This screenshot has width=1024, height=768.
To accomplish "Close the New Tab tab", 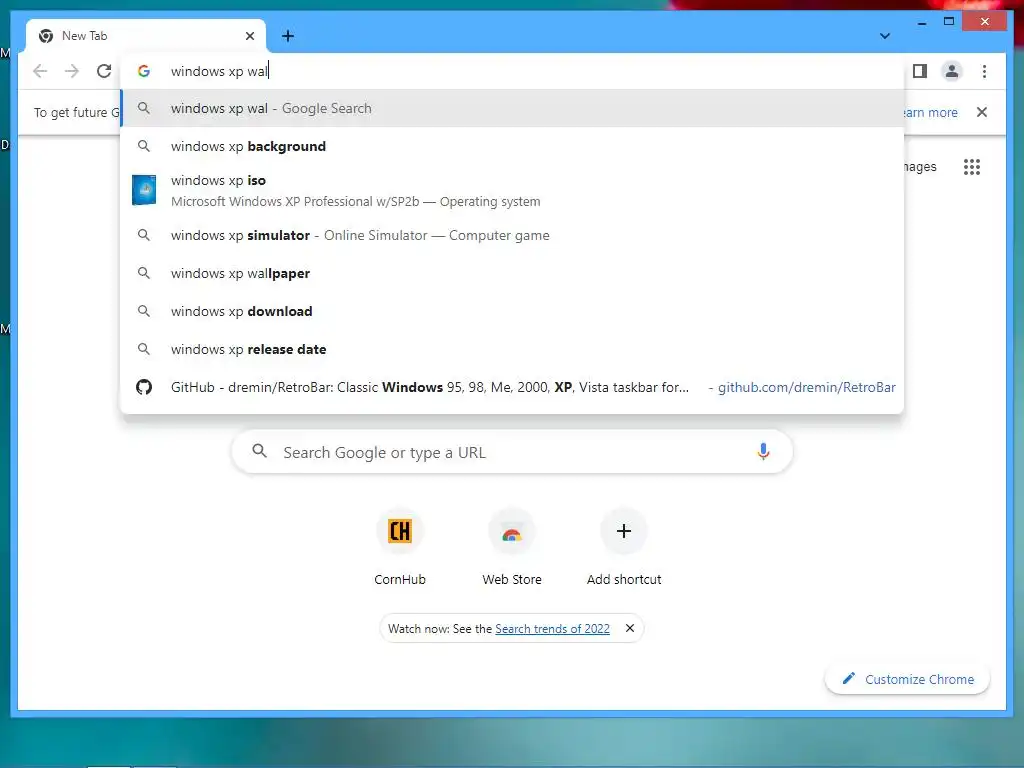I will point(249,36).
